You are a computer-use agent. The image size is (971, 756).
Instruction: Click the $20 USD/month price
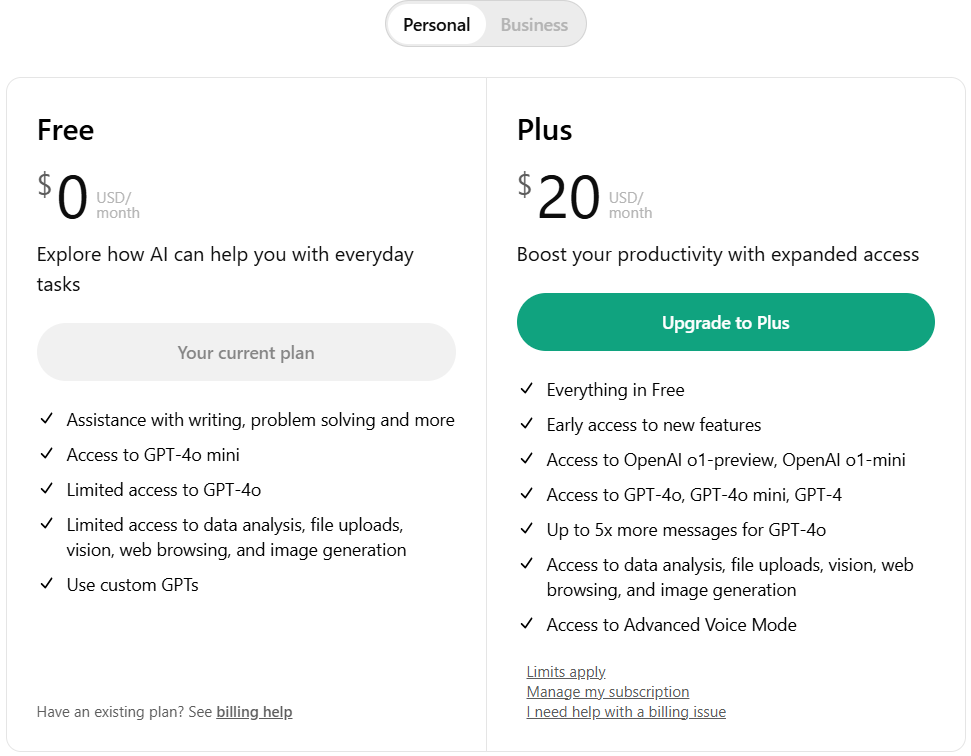(x=570, y=198)
